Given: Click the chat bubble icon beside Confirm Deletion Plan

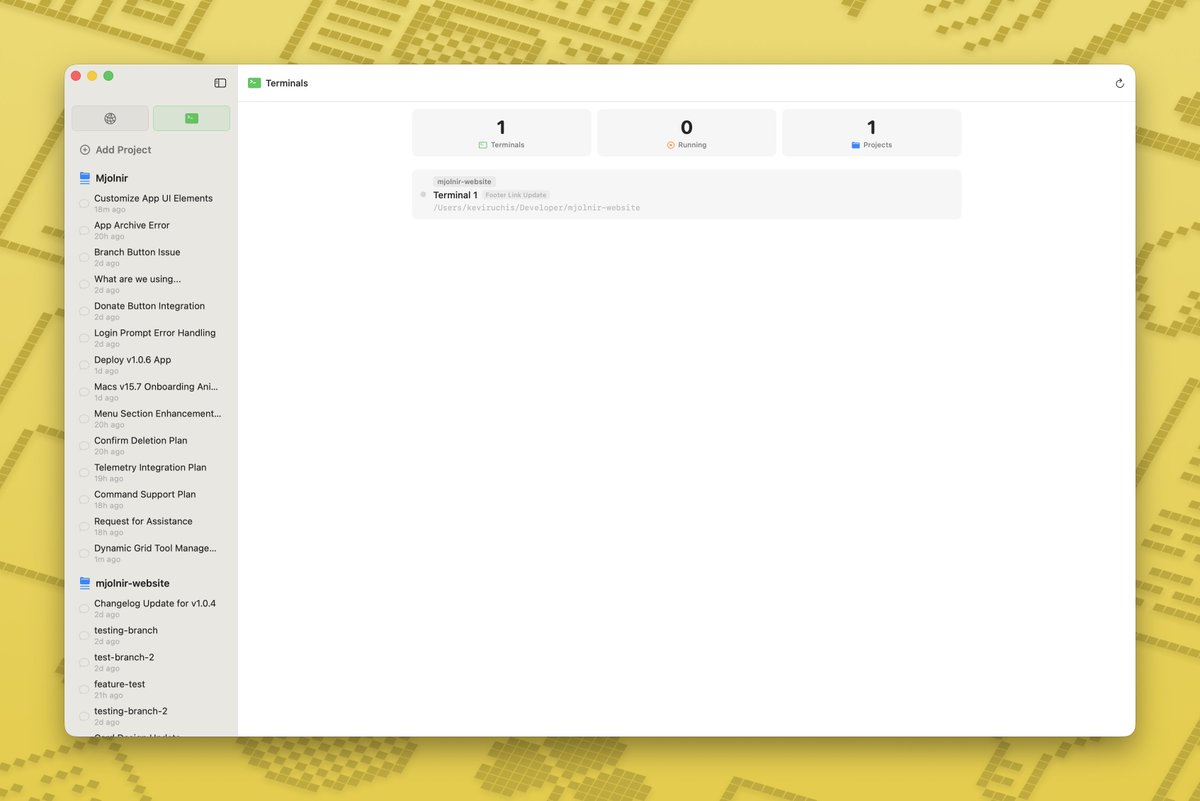Looking at the screenshot, I should 84,447.
